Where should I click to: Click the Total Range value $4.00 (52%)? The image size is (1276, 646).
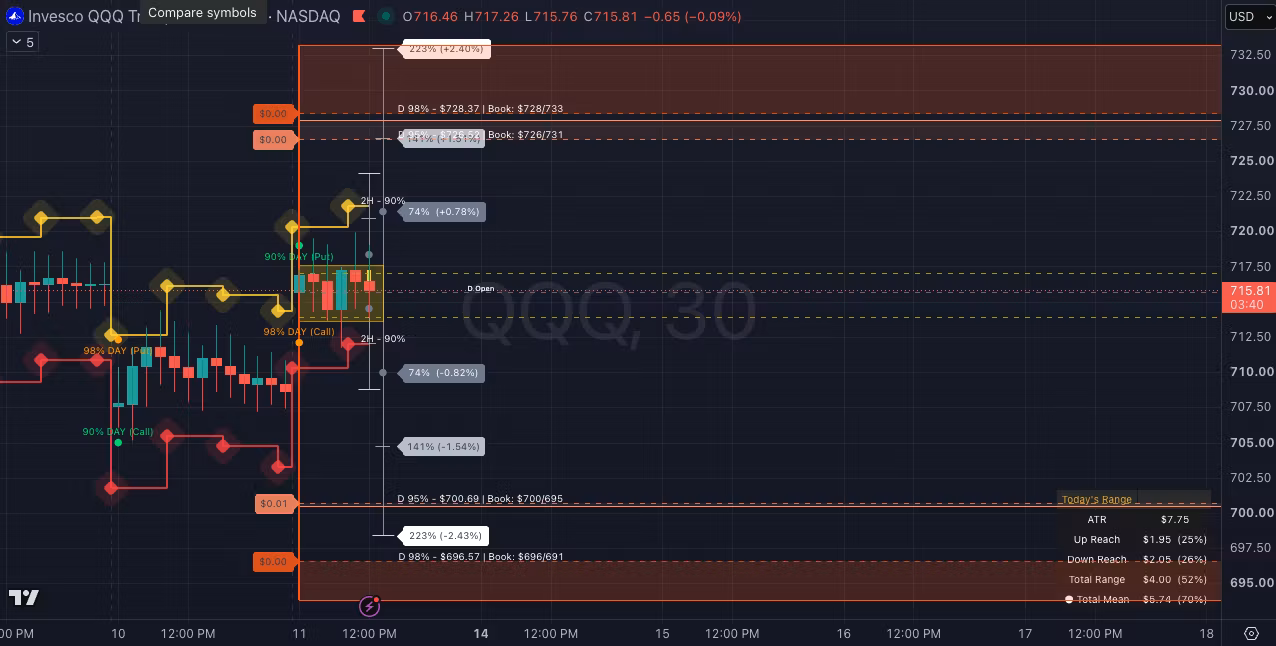pos(1175,579)
